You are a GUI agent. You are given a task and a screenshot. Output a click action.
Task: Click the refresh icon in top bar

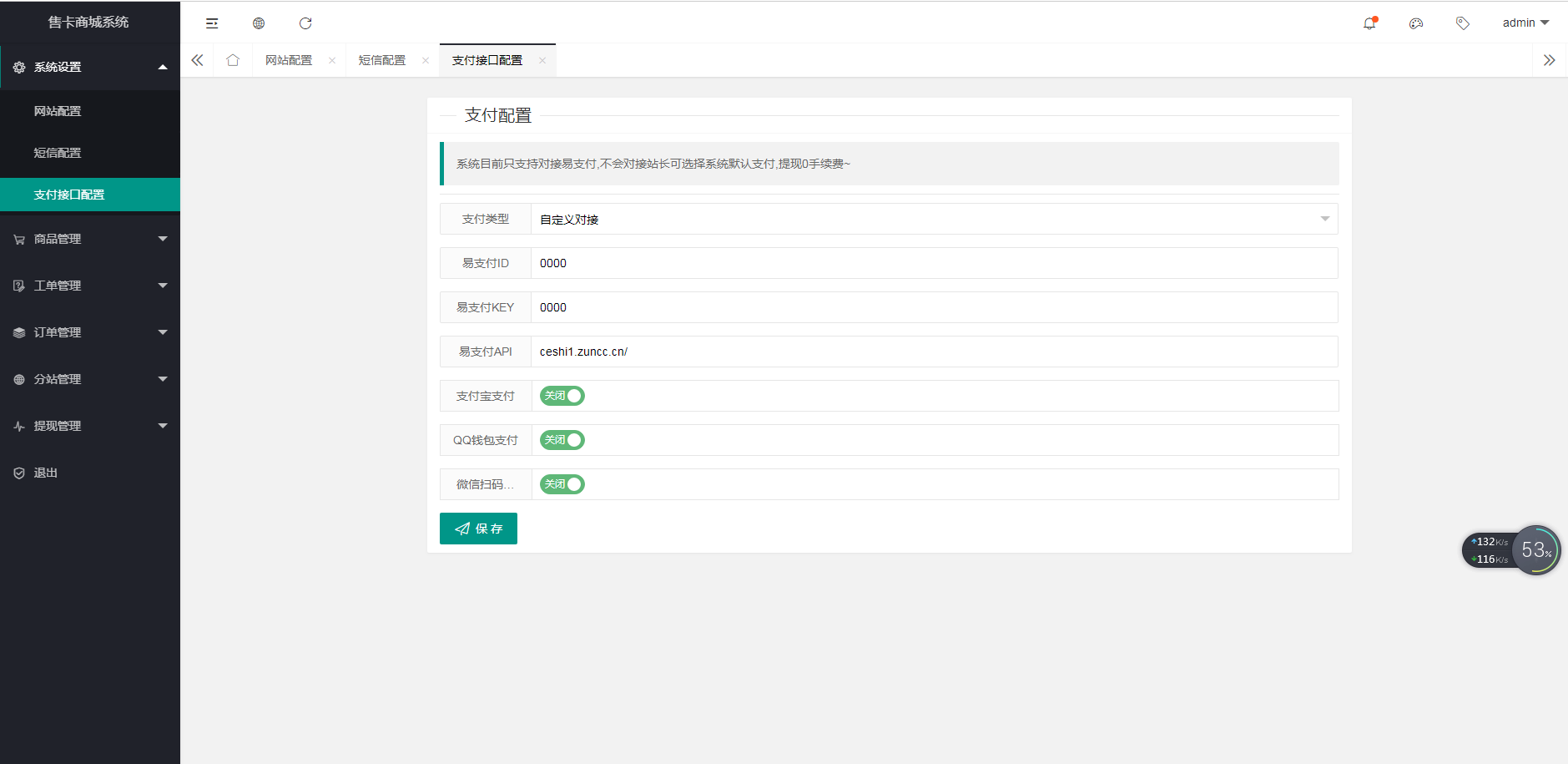(x=305, y=23)
